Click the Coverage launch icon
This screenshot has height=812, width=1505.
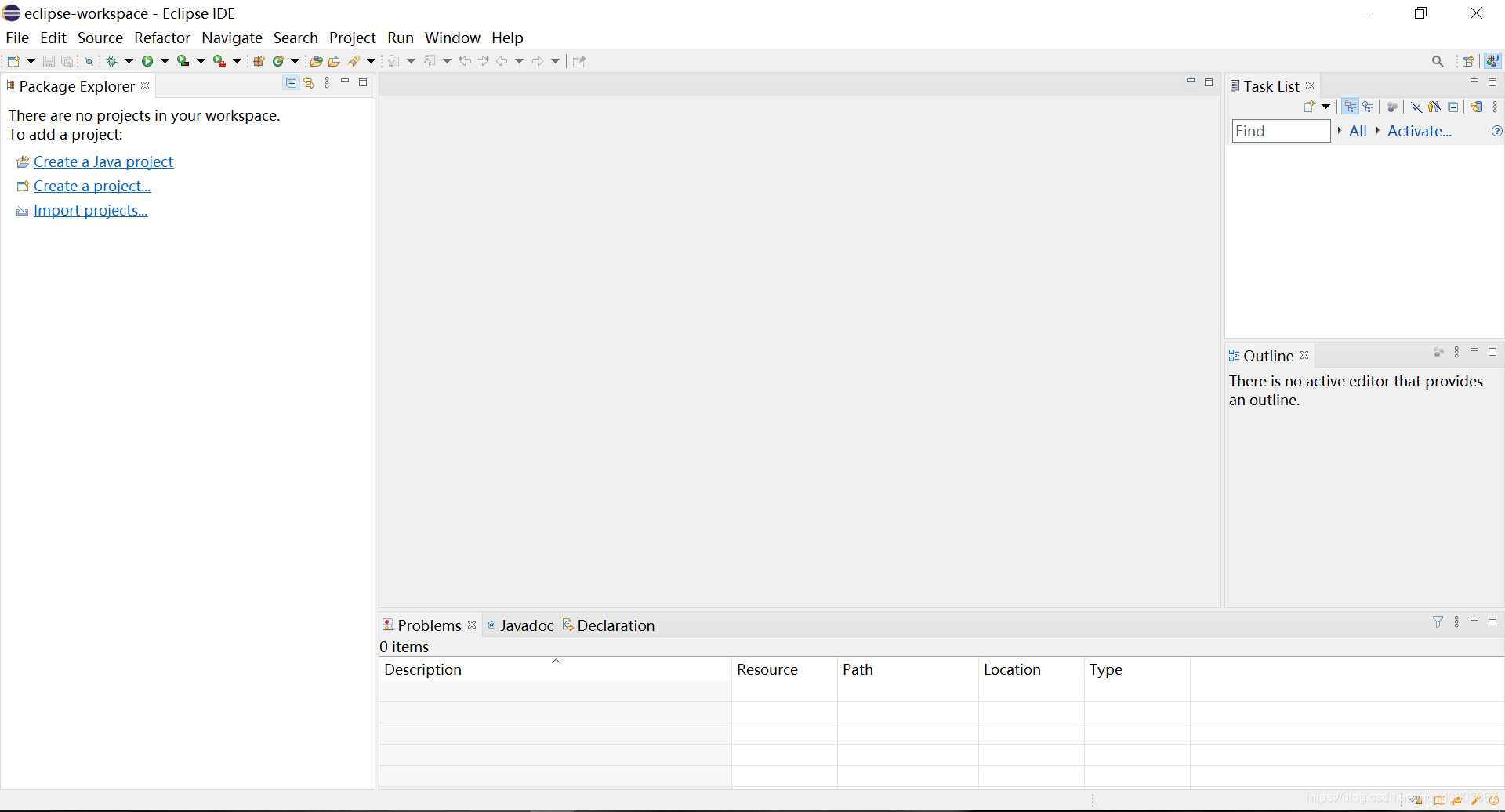click(x=183, y=60)
